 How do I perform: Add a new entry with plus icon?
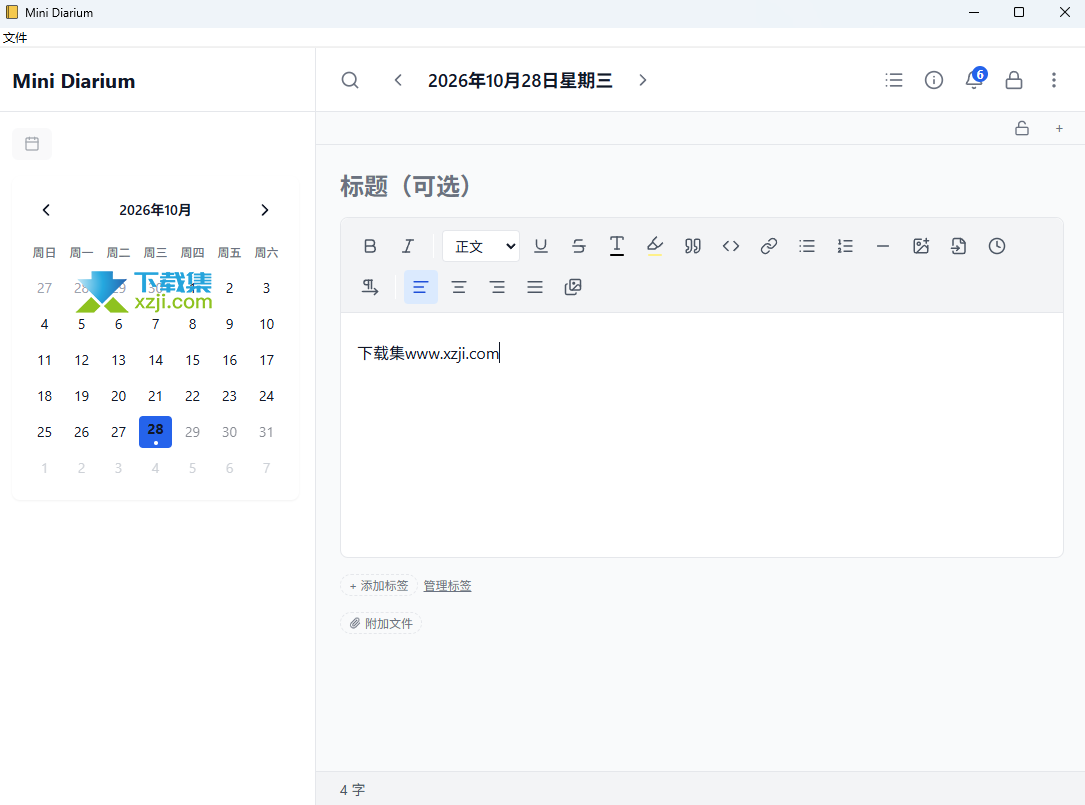coord(1059,128)
